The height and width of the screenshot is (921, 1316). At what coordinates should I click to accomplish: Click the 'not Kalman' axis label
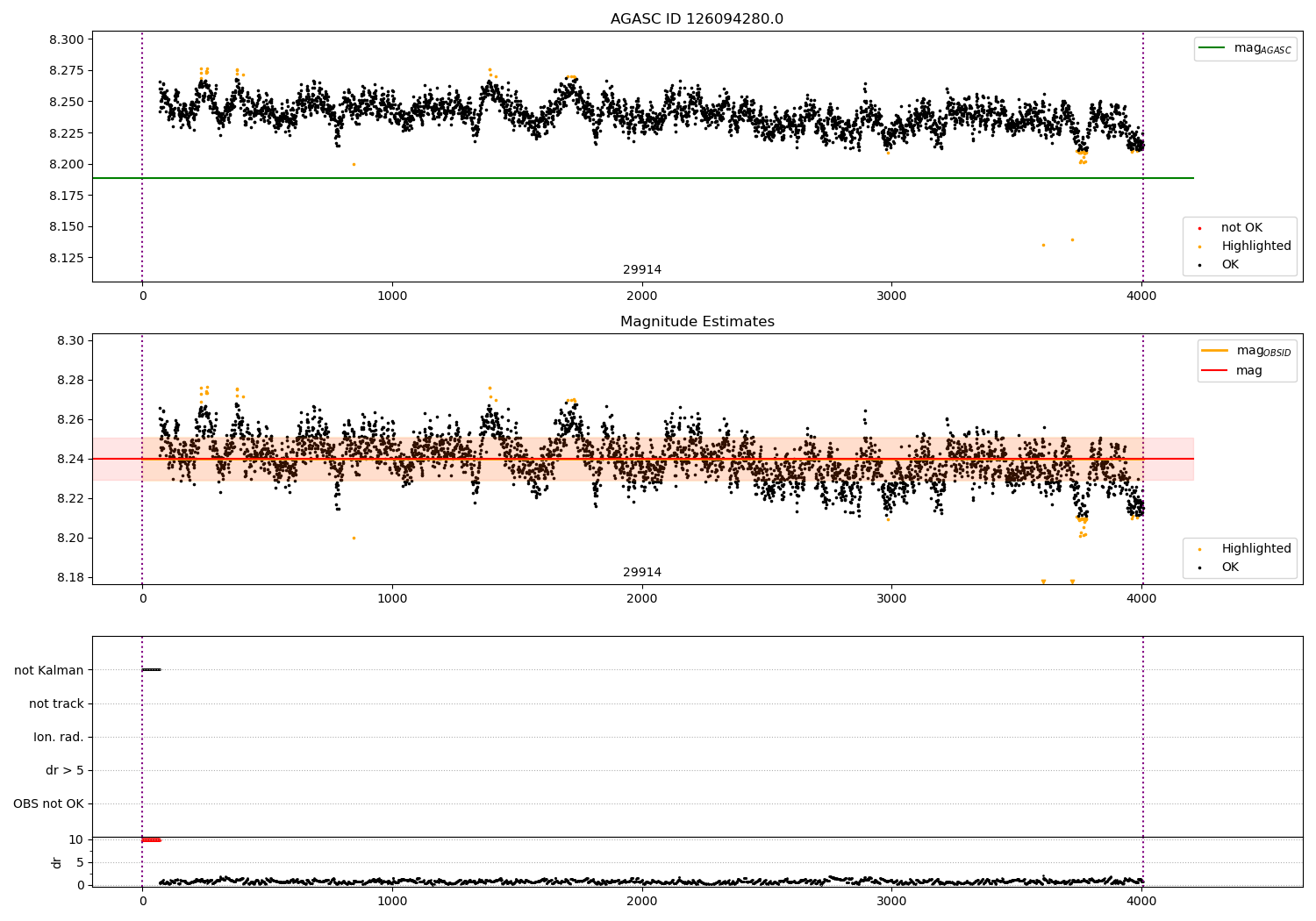pyautogui.click(x=49, y=670)
